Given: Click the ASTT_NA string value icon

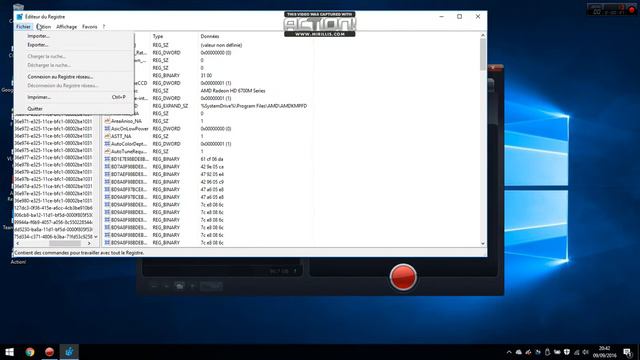Looking at the screenshot, I should click(107, 136).
